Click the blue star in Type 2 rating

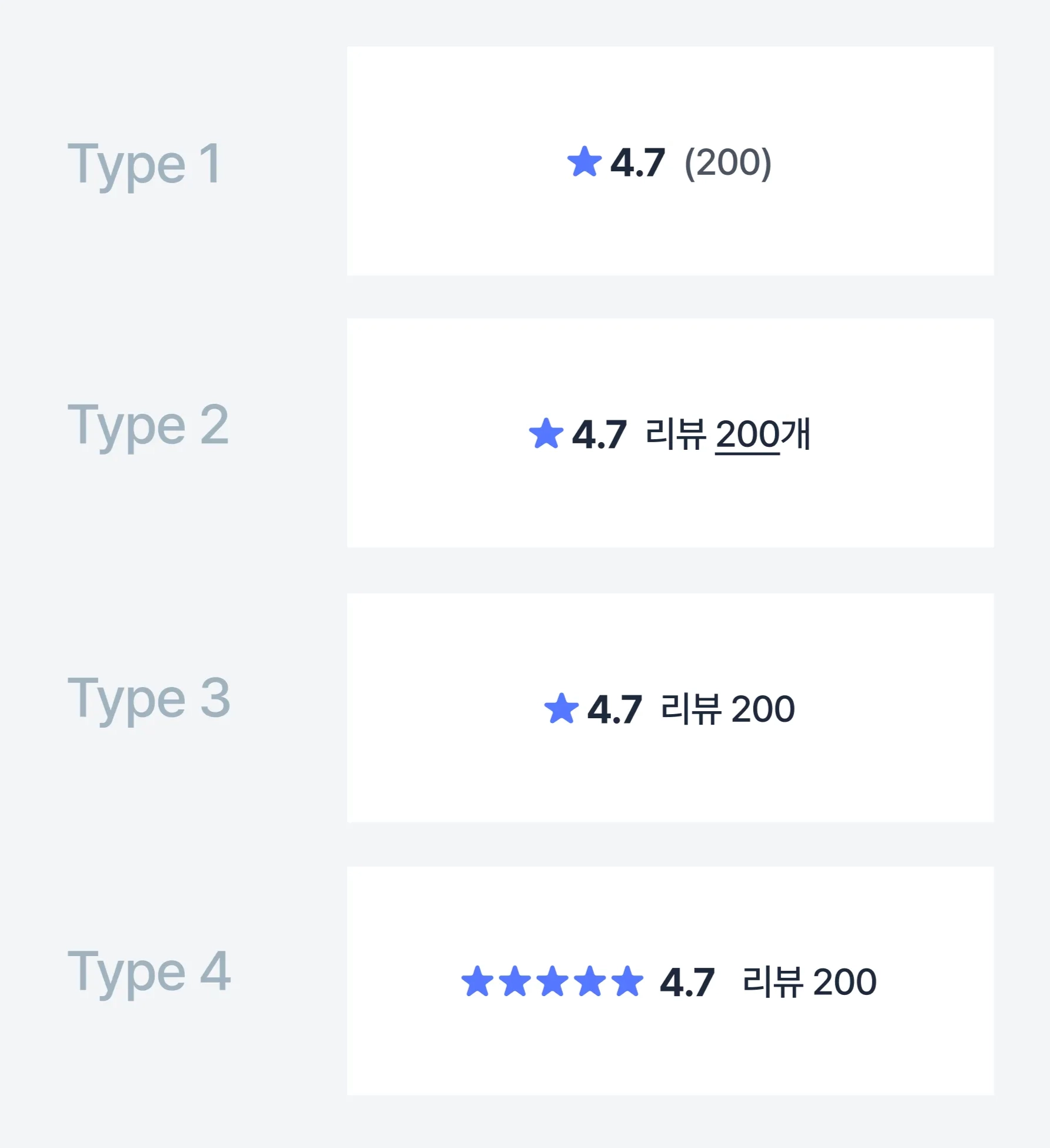[x=546, y=434]
